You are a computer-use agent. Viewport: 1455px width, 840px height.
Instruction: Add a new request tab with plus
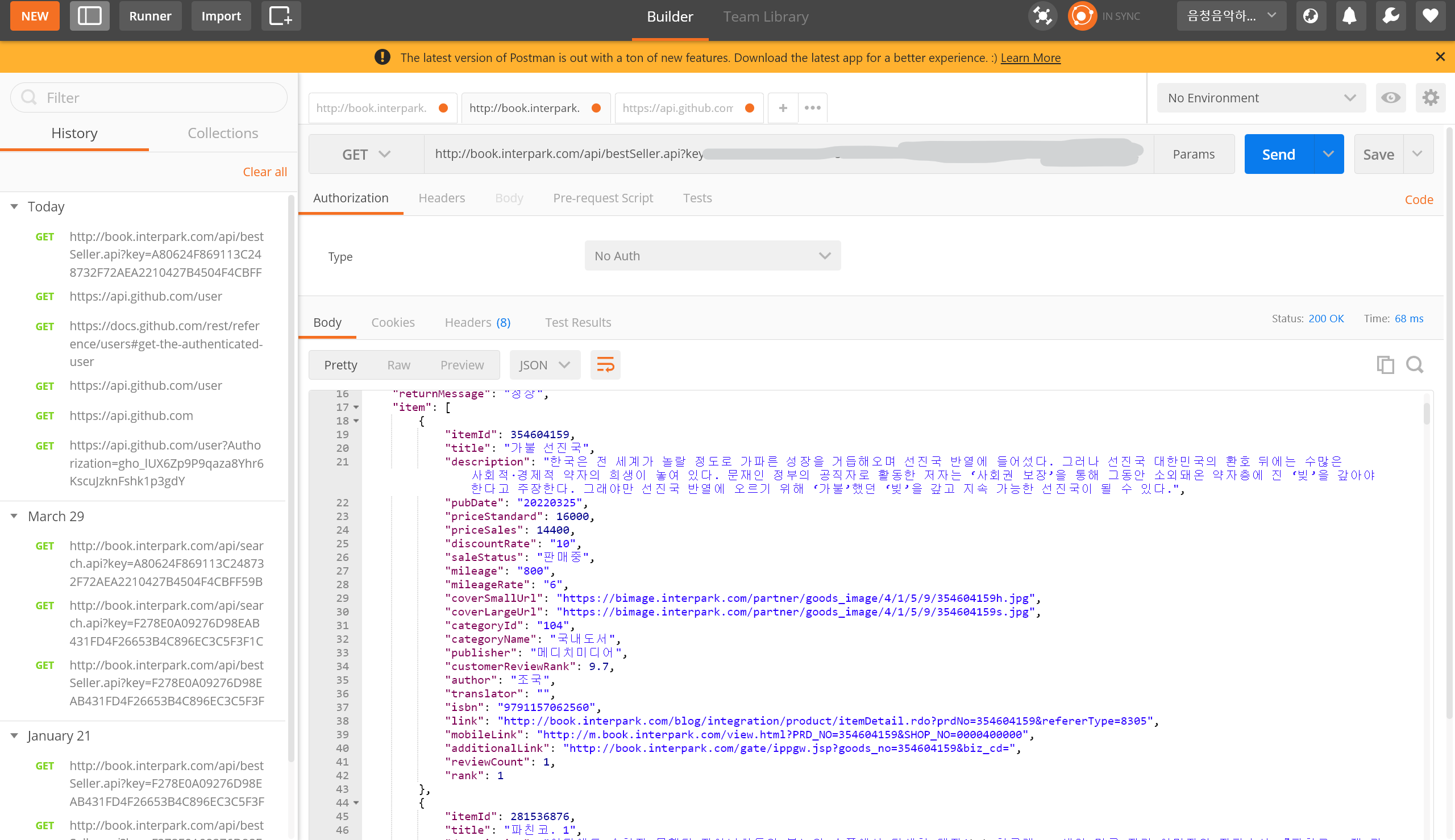(783, 108)
